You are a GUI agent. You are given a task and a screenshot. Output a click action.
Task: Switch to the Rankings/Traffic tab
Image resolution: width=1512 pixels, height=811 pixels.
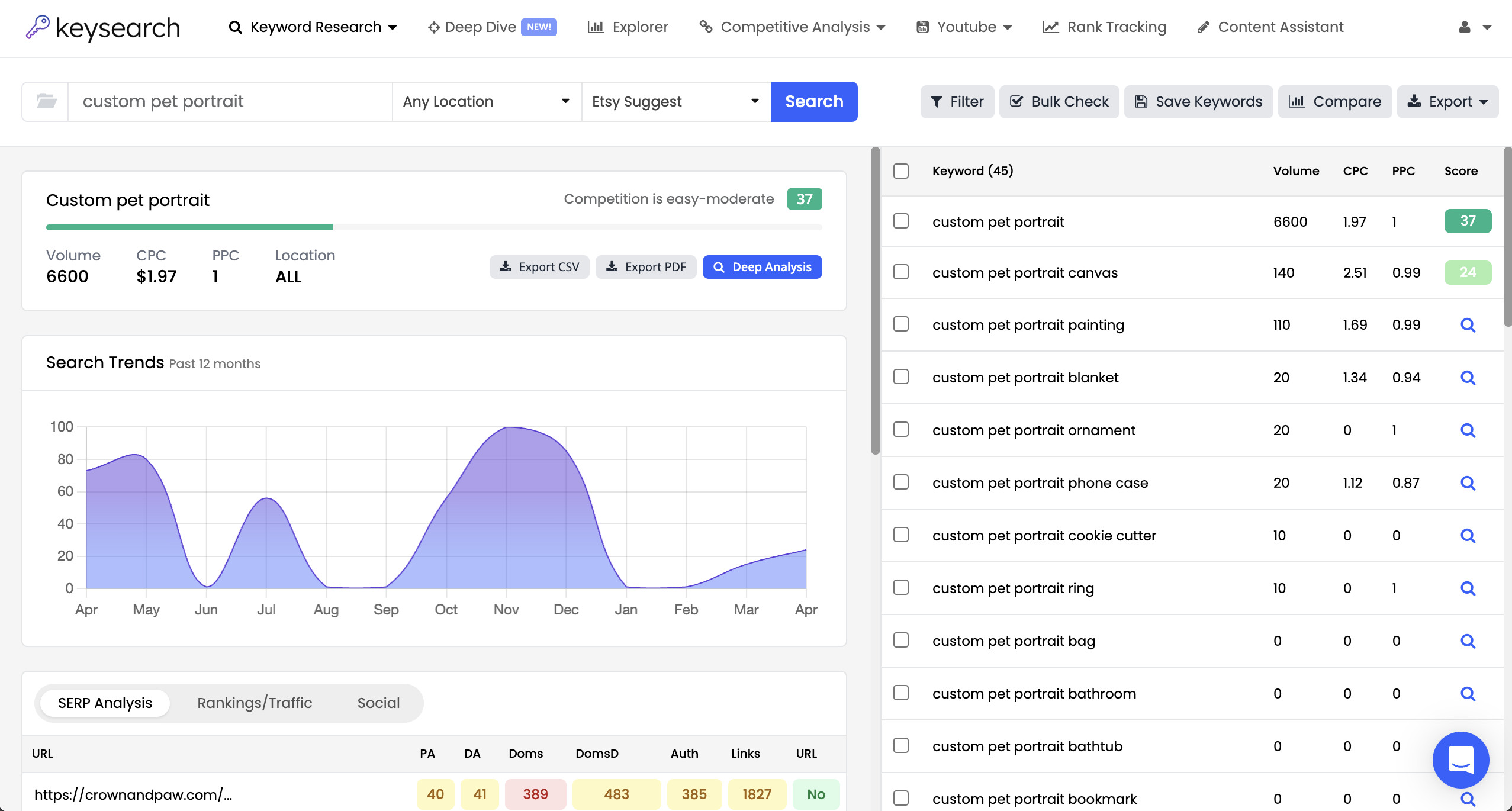click(x=255, y=703)
